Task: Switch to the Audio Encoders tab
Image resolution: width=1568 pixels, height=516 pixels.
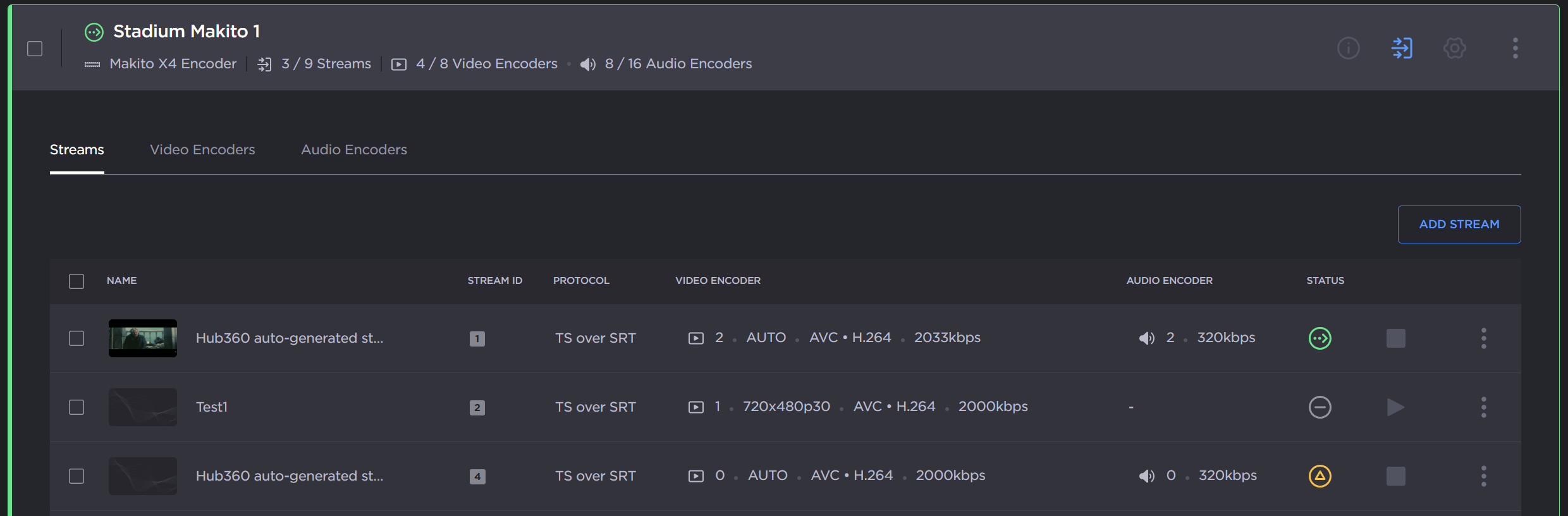Action: pyautogui.click(x=353, y=150)
